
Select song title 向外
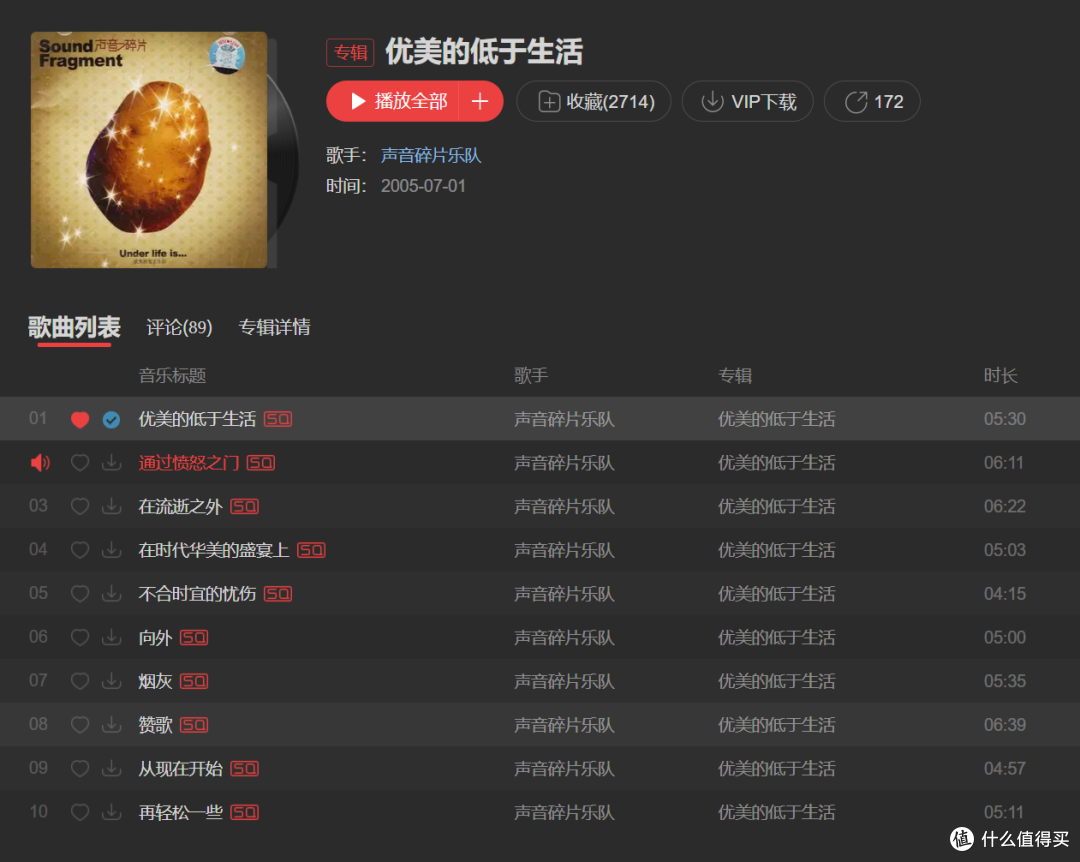pyautogui.click(x=156, y=637)
